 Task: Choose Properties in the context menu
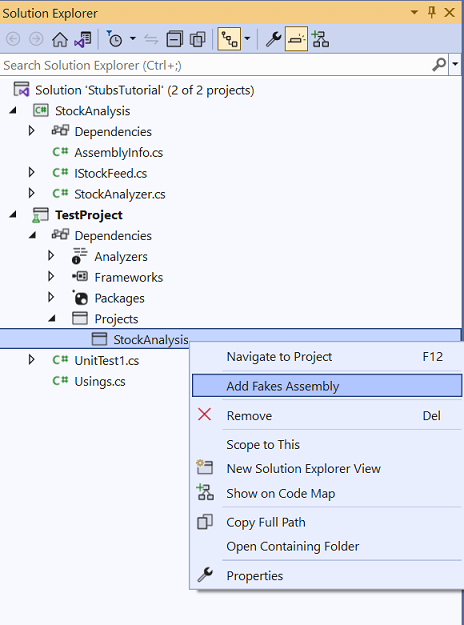(x=327, y=576)
